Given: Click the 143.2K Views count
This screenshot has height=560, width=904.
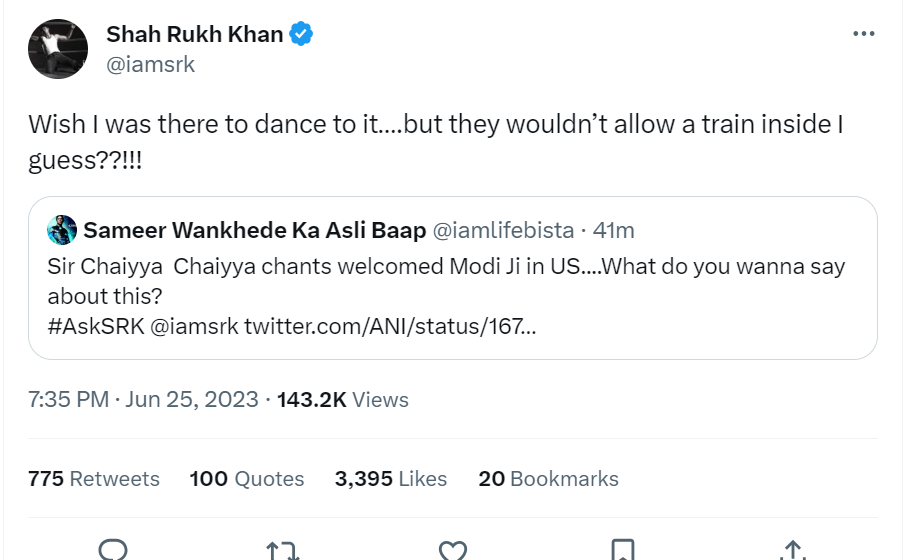Looking at the screenshot, I should click(x=343, y=399).
